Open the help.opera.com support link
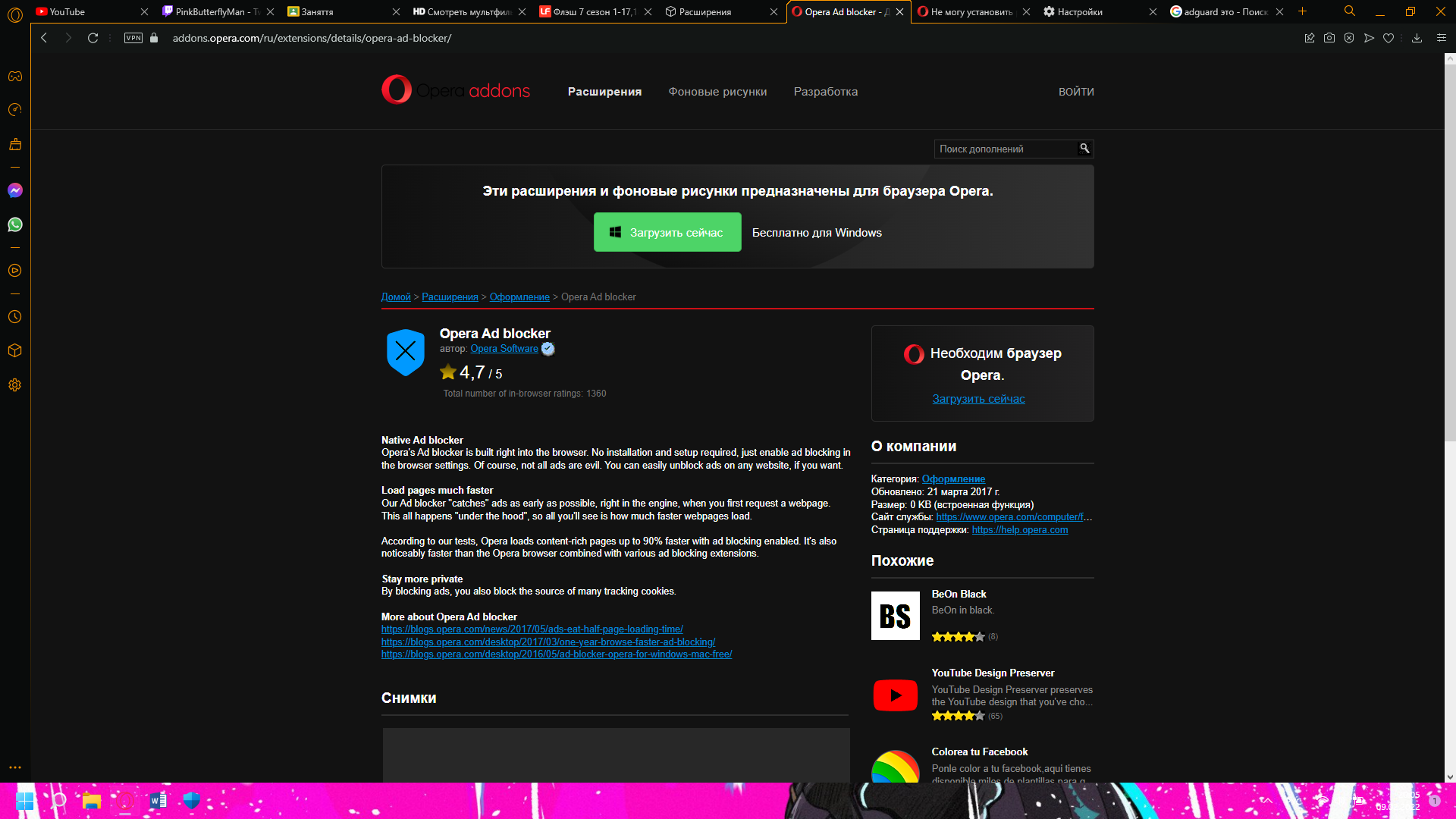The image size is (1456, 819). 1019,530
